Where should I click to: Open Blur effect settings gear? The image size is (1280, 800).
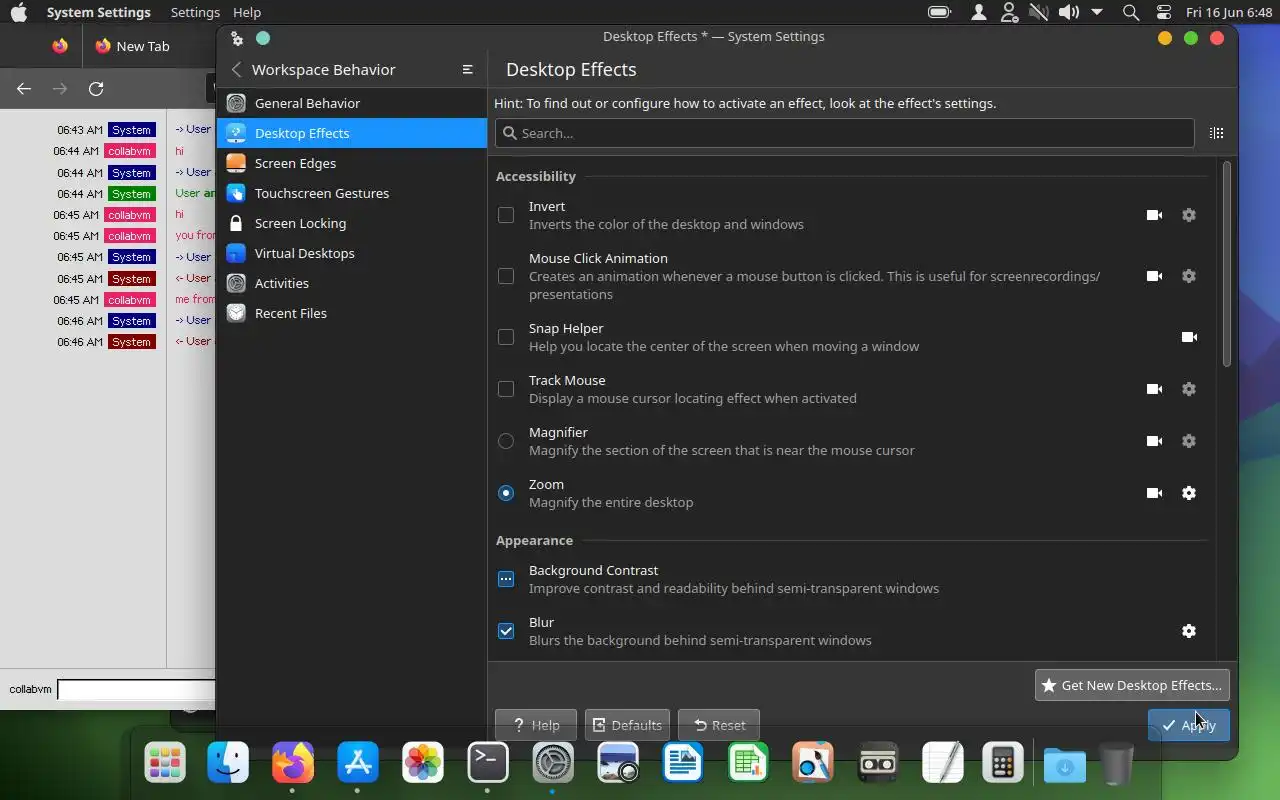1189,631
